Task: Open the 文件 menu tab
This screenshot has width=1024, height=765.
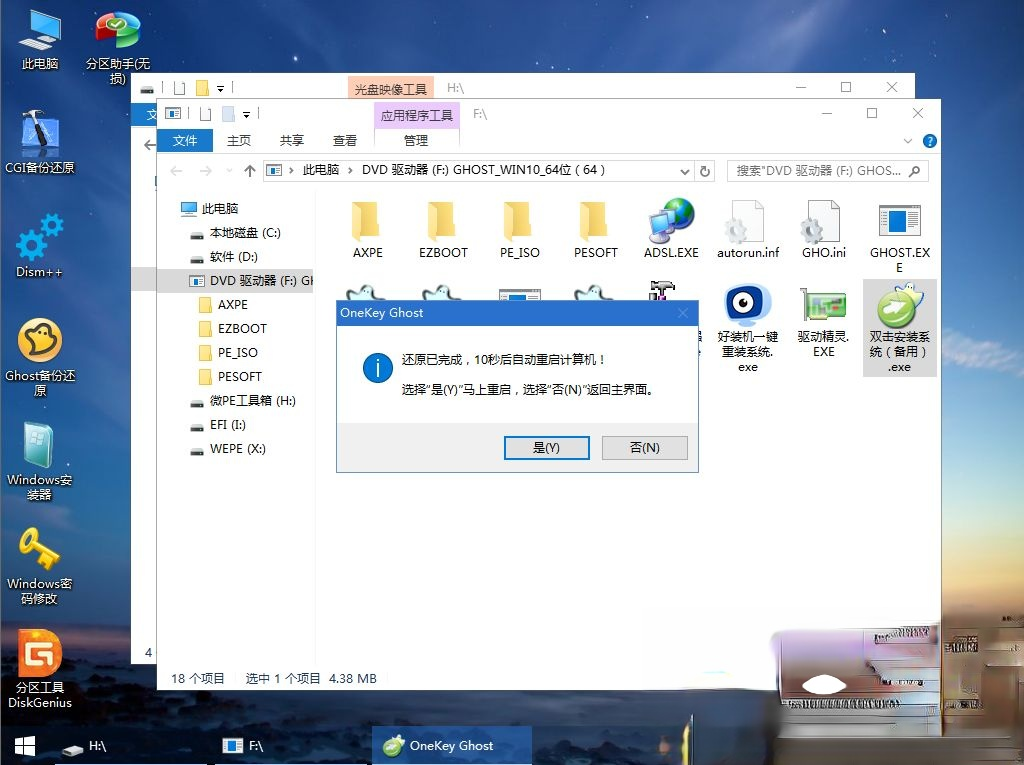Action: click(x=185, y=140)
